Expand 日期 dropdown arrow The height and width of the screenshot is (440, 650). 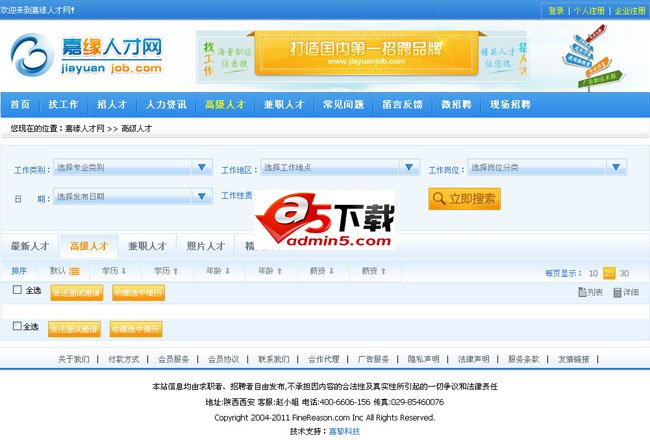pos(202,196)
